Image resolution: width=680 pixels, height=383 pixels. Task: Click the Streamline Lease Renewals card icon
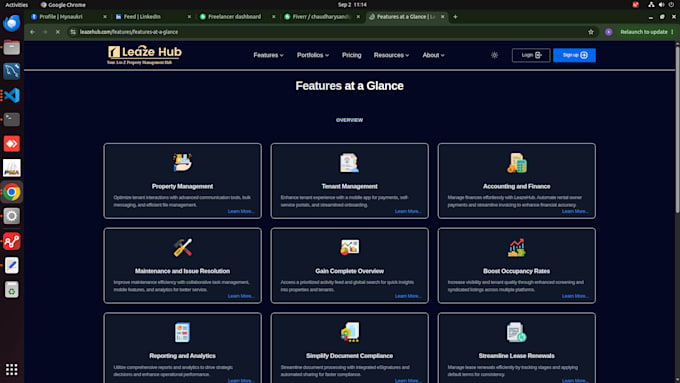pyautogui.click(x=517, y=332)
